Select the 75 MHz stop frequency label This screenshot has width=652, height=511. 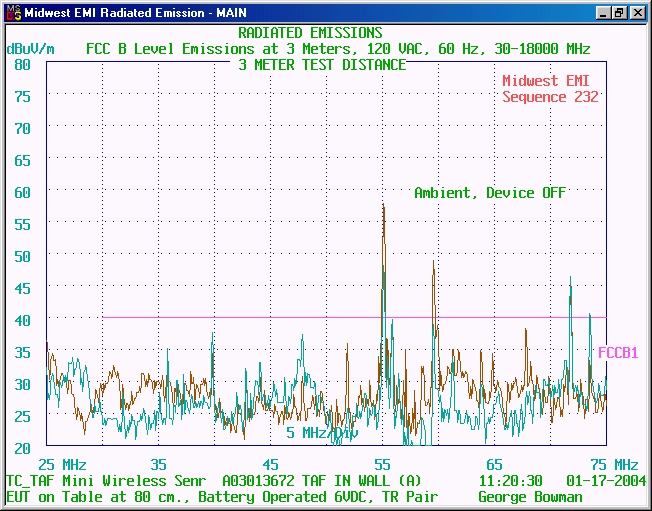(x=613, y=465)
